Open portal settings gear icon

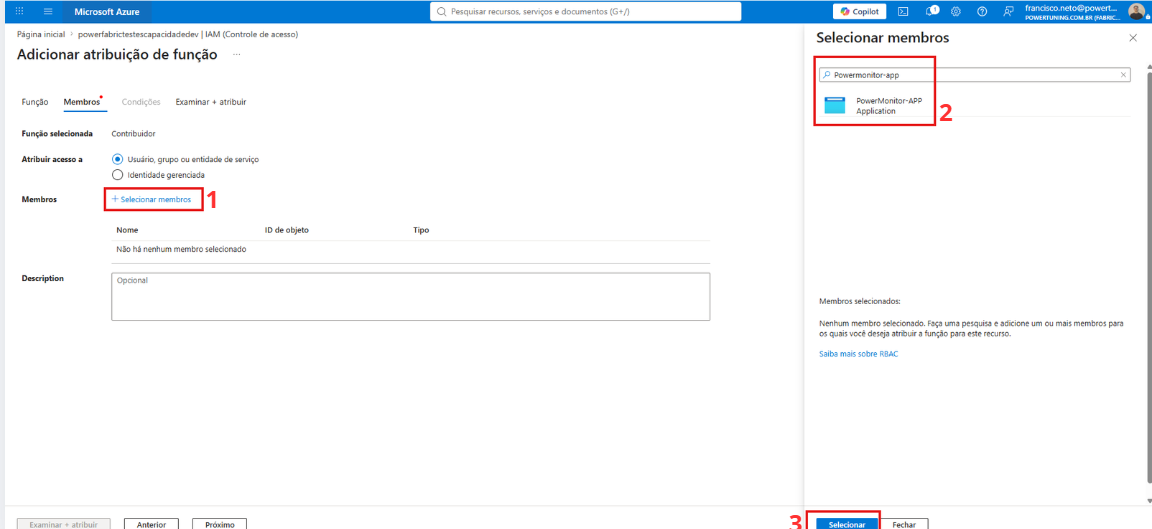point(956,12)
